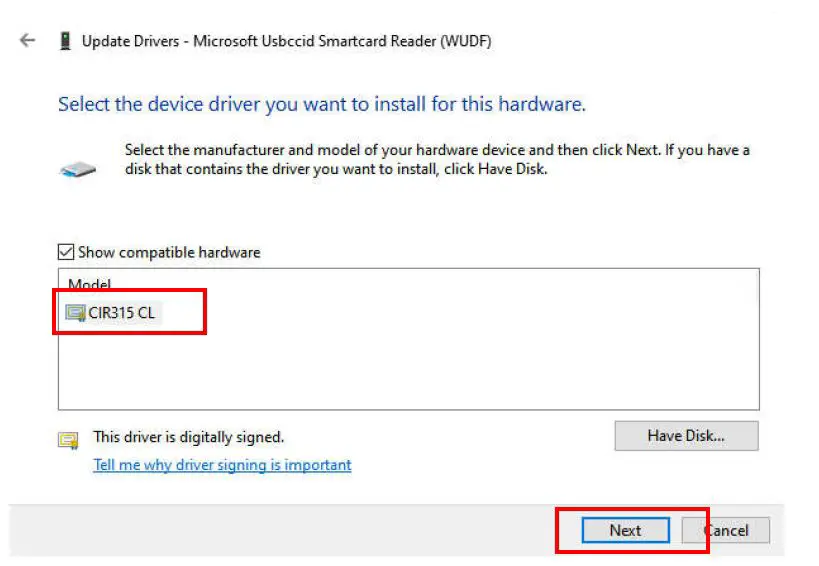Click the Select the device driver heading
The image size is (819, 566).
(x=321, y=104)
